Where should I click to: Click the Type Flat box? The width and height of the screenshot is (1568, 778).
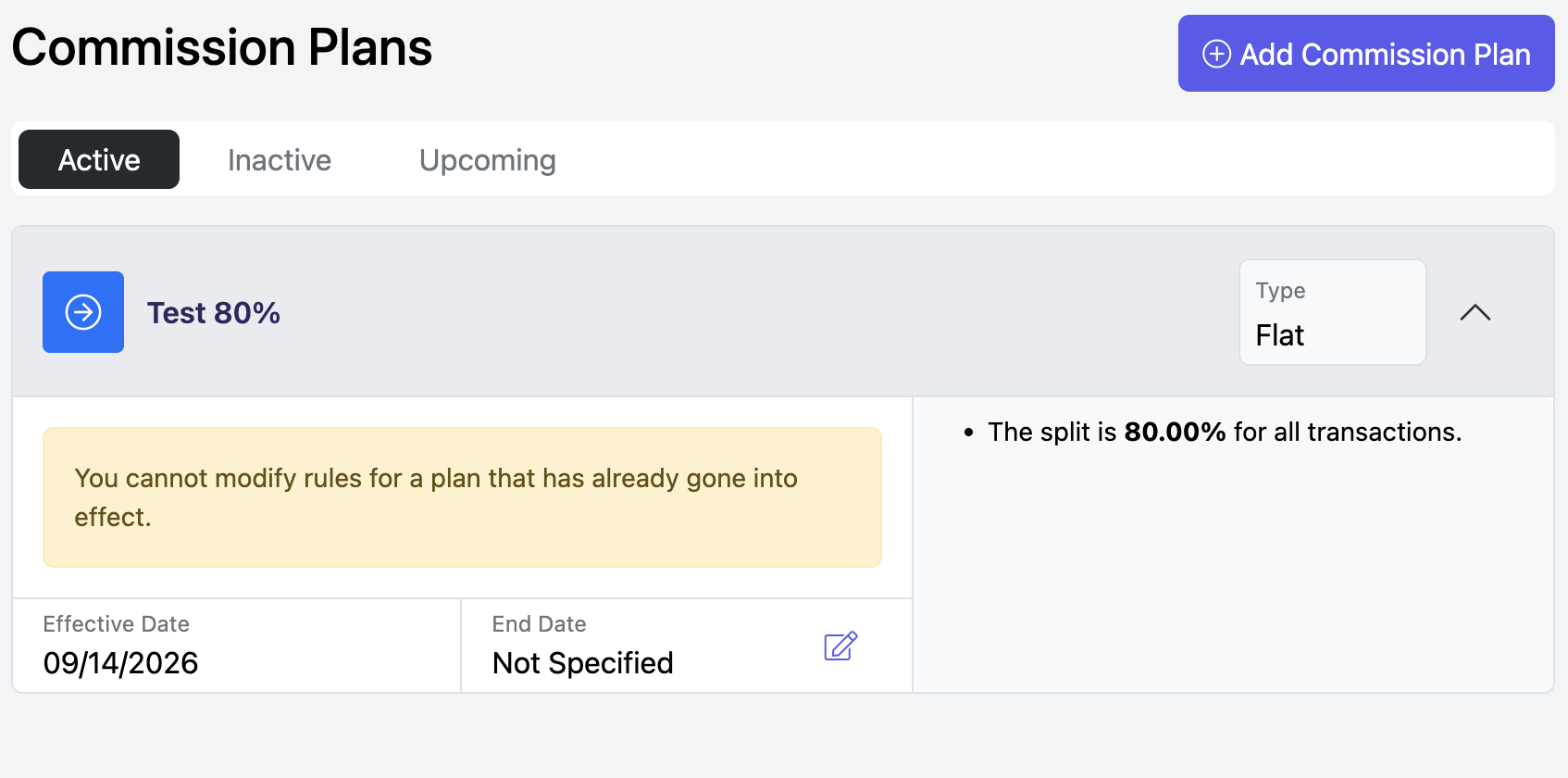point(1333,312)
